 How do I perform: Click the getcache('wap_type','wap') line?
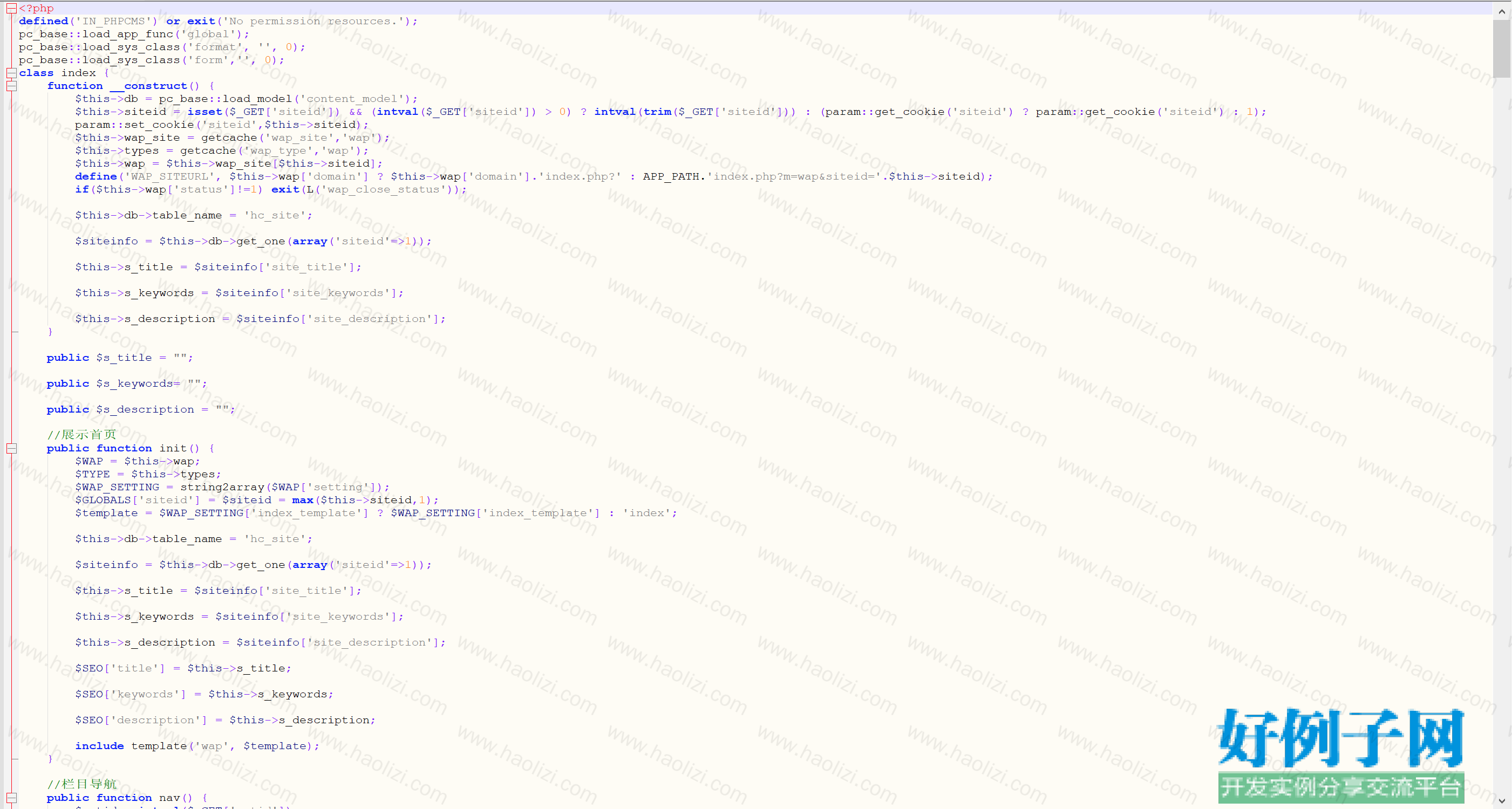coord(221,150)
